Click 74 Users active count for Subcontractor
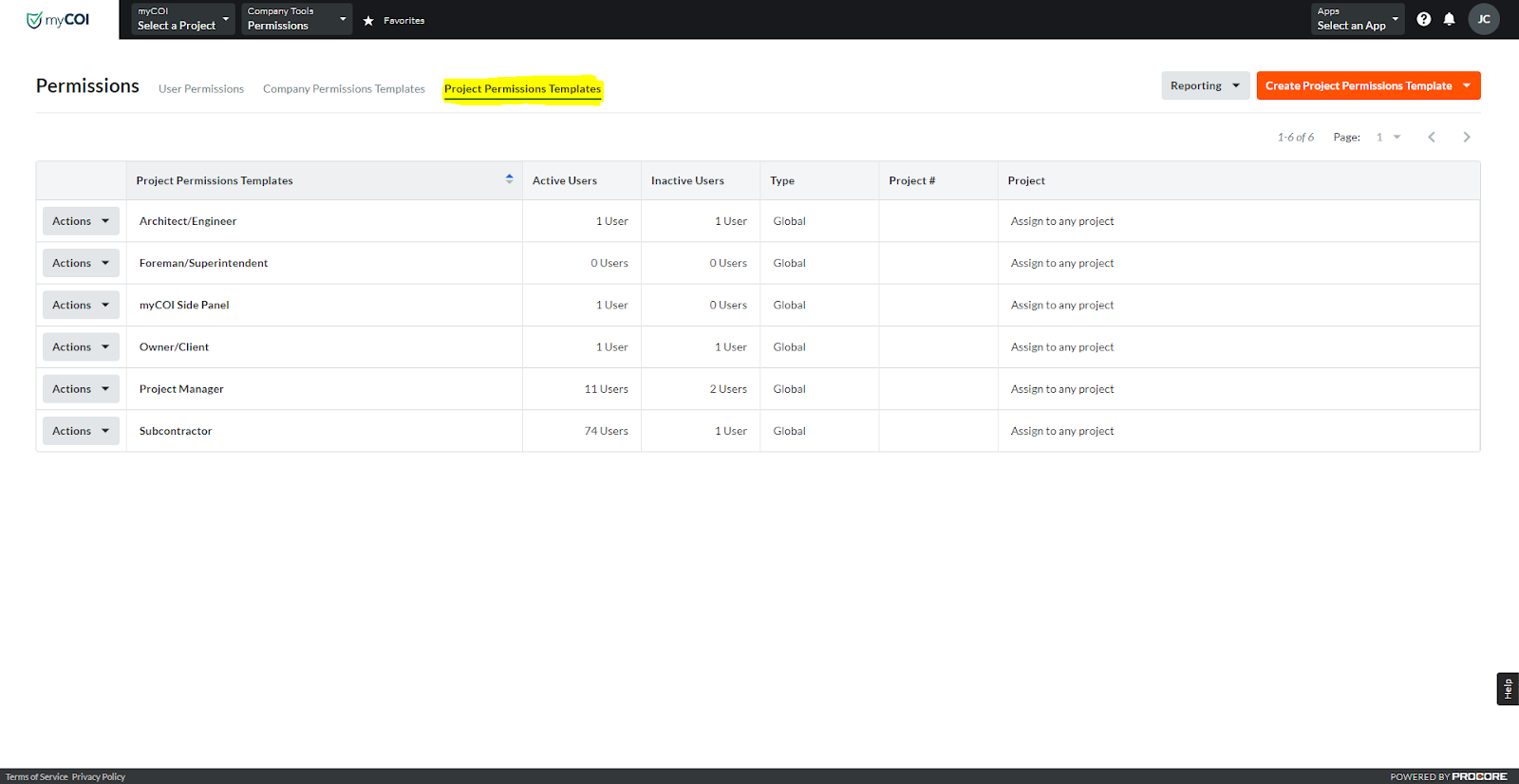1519x784 pixels. 606,431
